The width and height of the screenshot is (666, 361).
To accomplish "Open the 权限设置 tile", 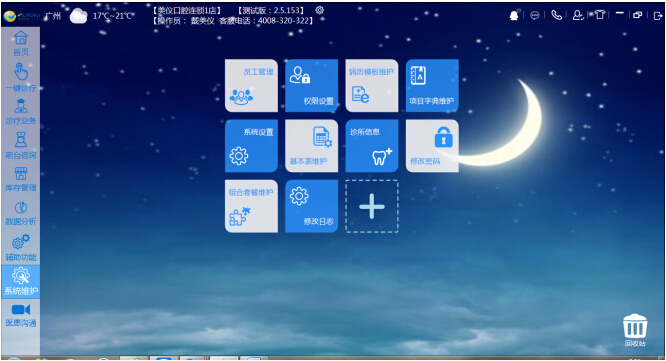I will pyautogui.click(x=312, y=86).
